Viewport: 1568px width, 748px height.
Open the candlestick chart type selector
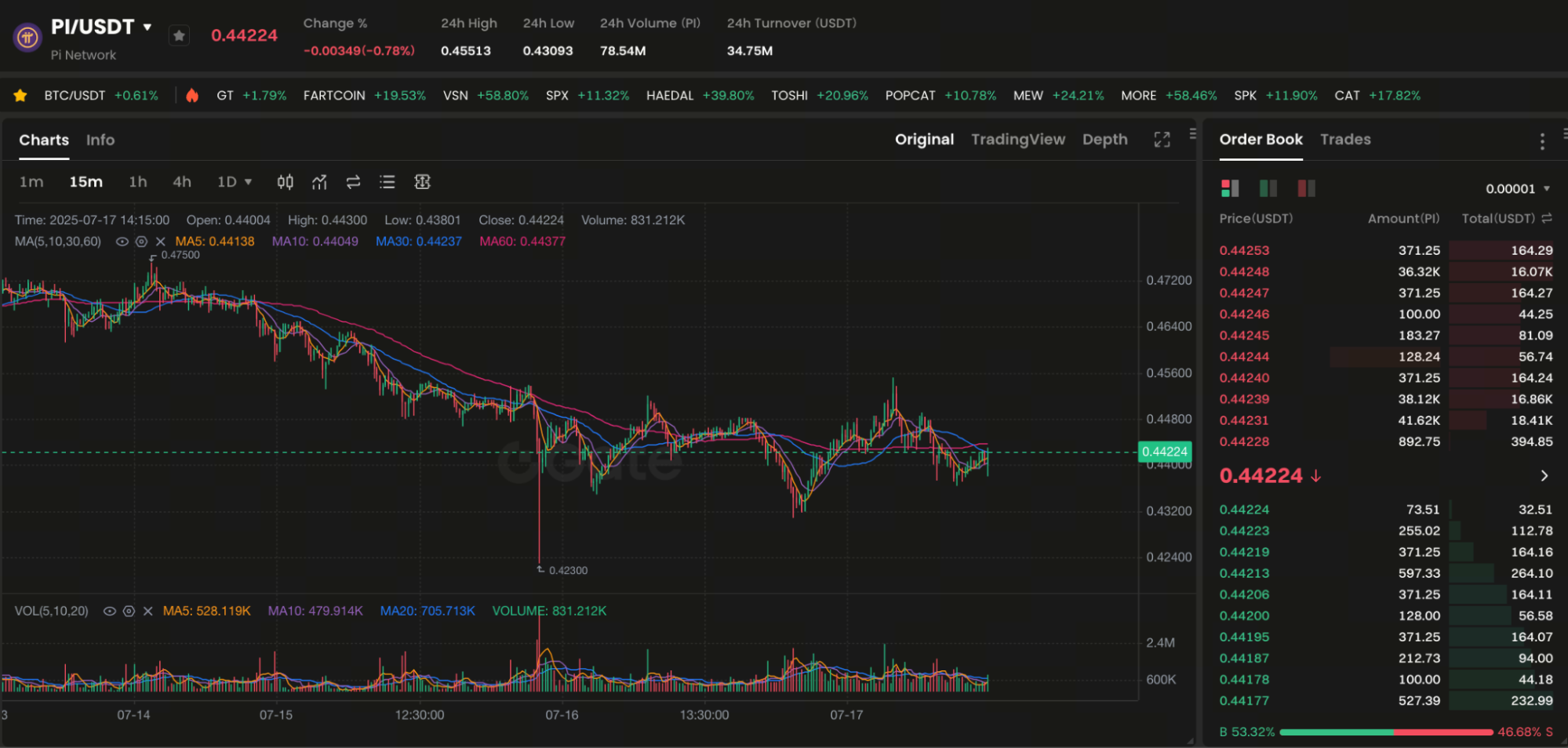coord(286,182)
